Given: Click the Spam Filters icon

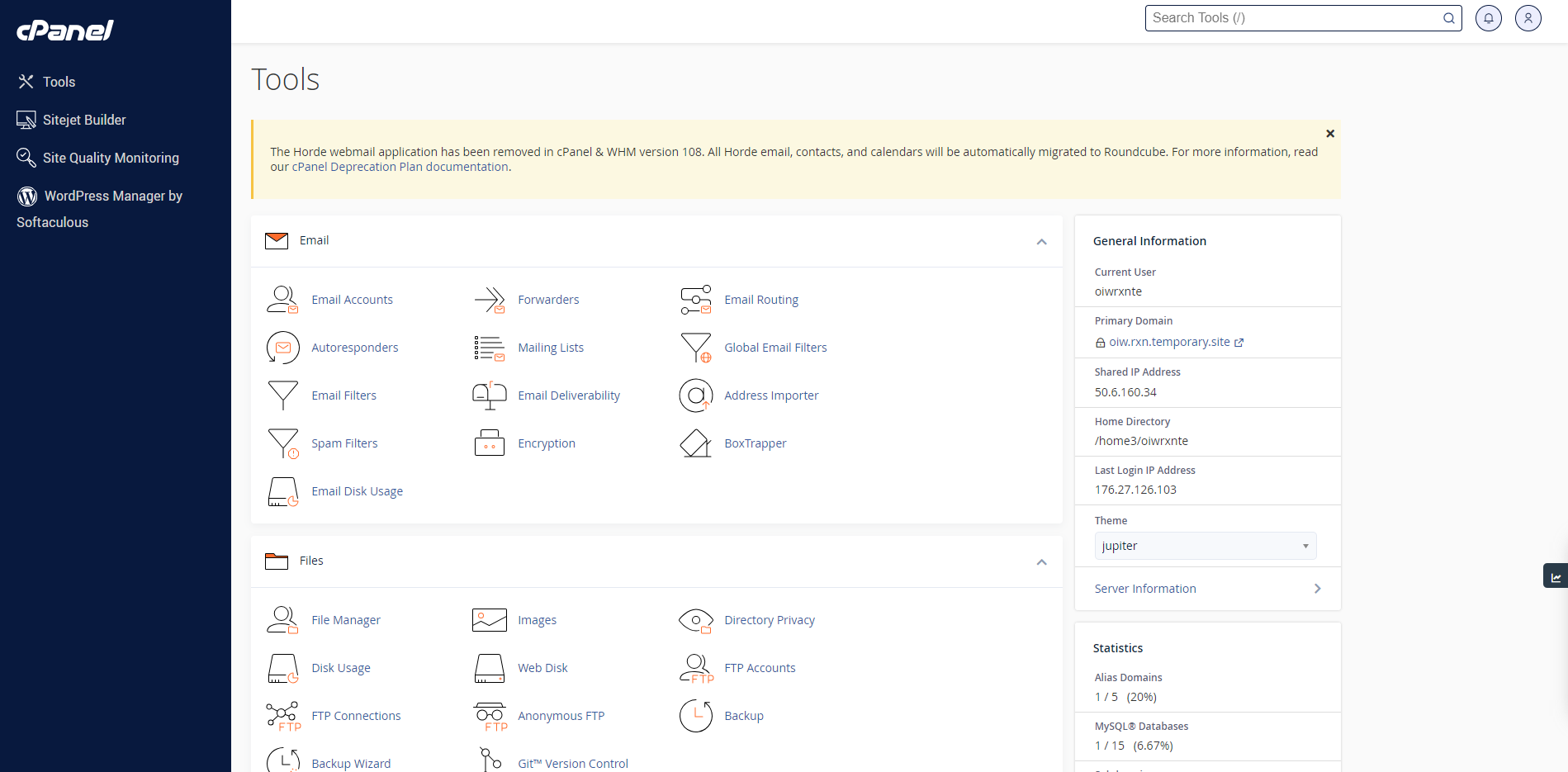Looking at the screenshot, I should click(283, 443).
